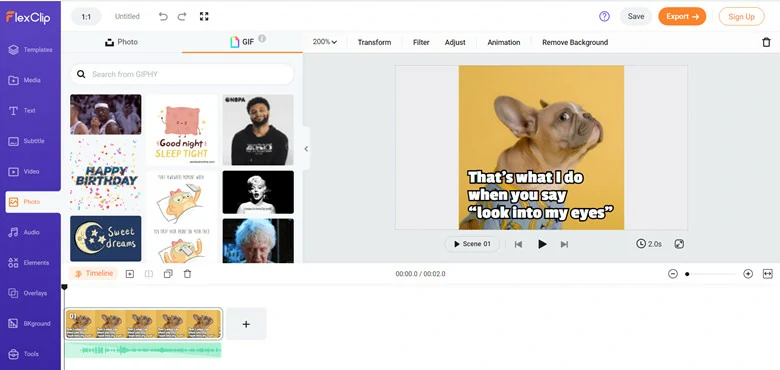Delete selected element with trash icon in top toolbar
This screenshot has height=370, width=780.
pos(766,42)
